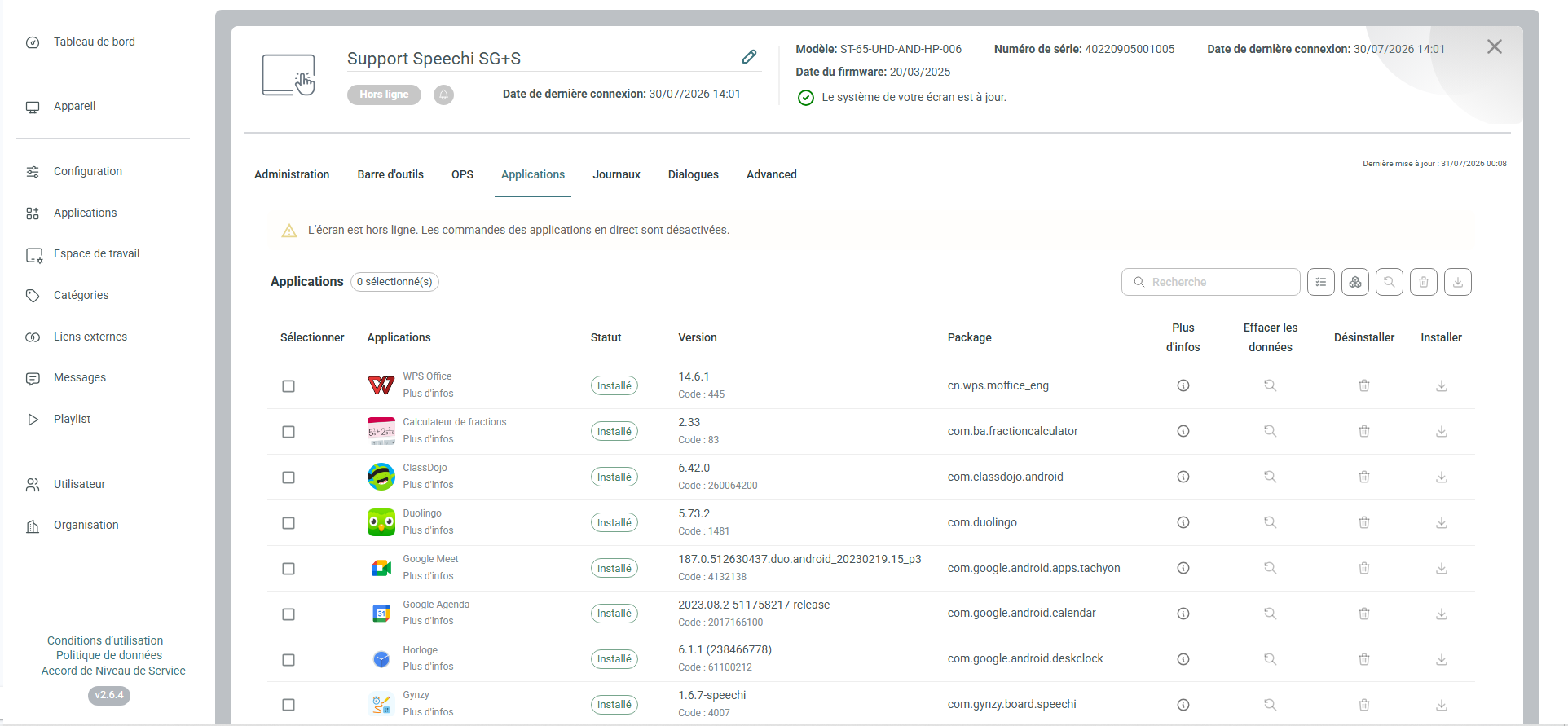Image resolution: width=1568 pixels, height=726 pixels.
Task: Open Conditions d'utilisation link
Action: [x=105, y=640]
